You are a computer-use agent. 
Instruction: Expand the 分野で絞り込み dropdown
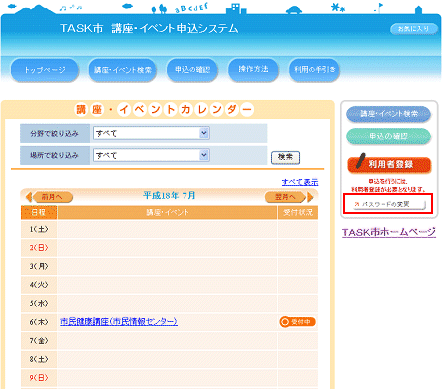click(x=151, y=133)
